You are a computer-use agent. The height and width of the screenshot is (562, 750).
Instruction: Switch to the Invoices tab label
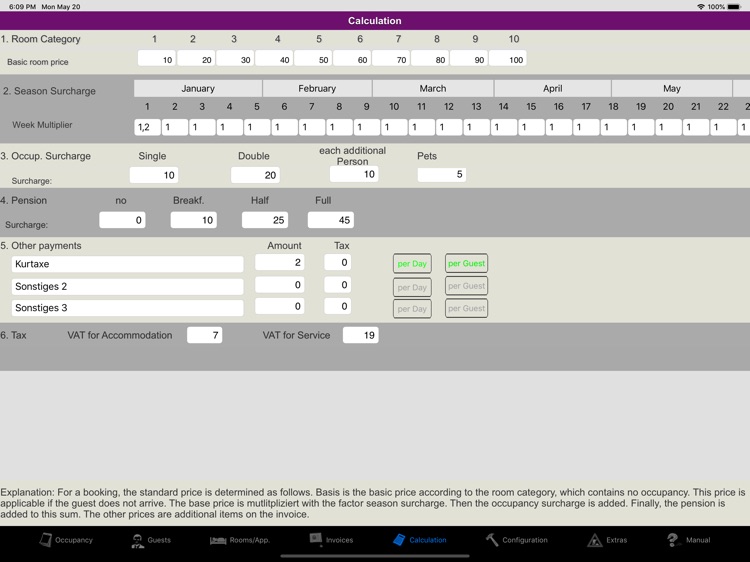pyautogui.click(x=340, y=540)
